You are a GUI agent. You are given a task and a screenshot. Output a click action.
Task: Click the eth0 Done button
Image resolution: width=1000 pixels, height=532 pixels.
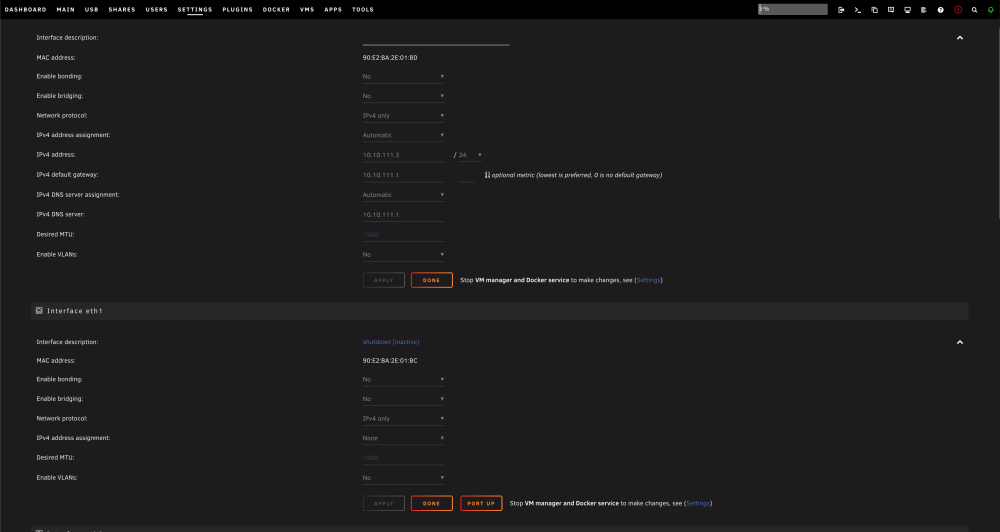[432, 280]
